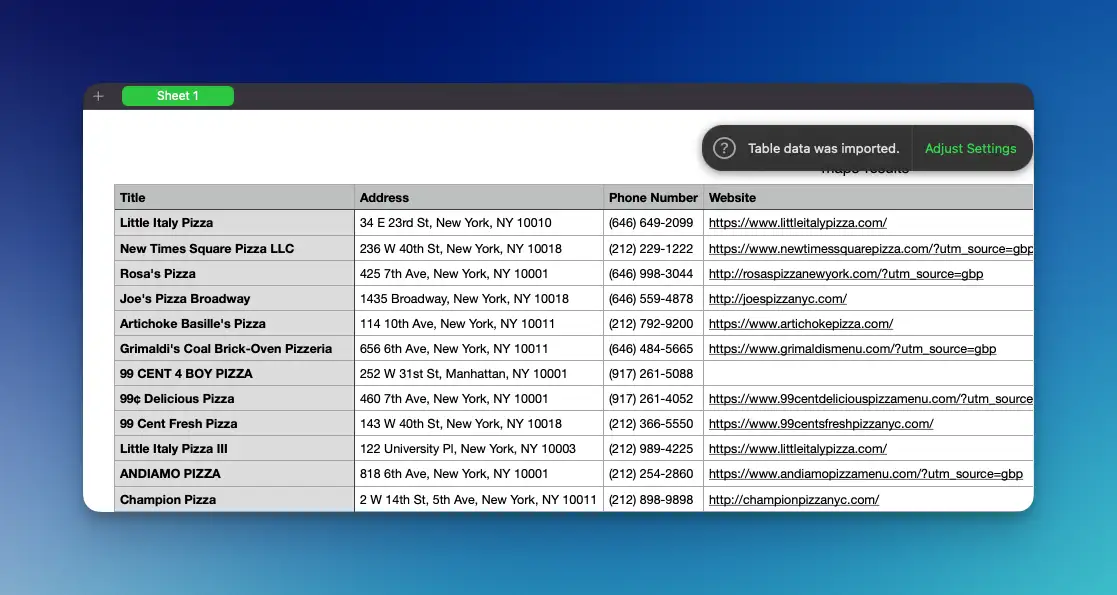
Task: Select the 'Artichoke Basille's Pizza' cell
Action: [234, 324]
